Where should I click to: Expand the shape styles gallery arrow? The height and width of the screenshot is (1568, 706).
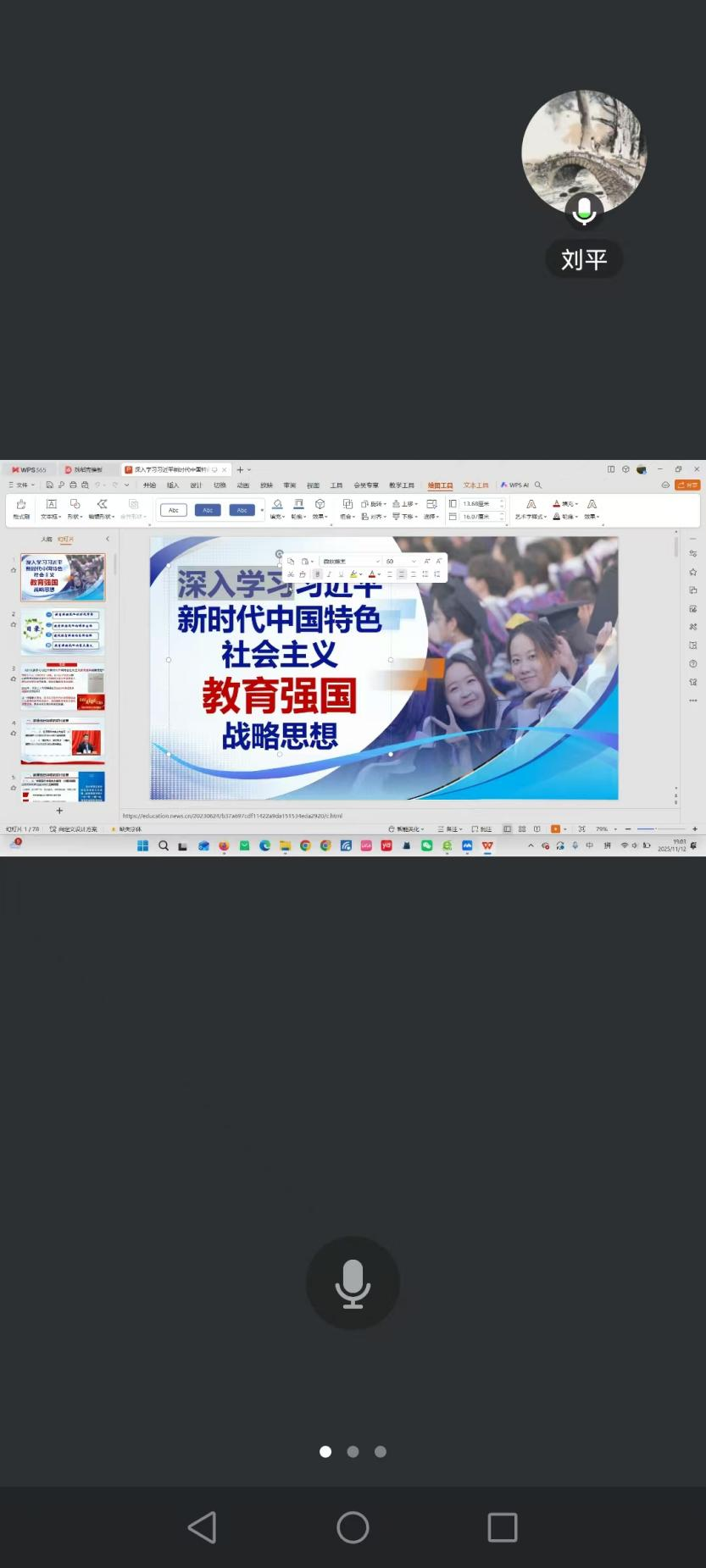pyautogui.click(x=262, y=510)
